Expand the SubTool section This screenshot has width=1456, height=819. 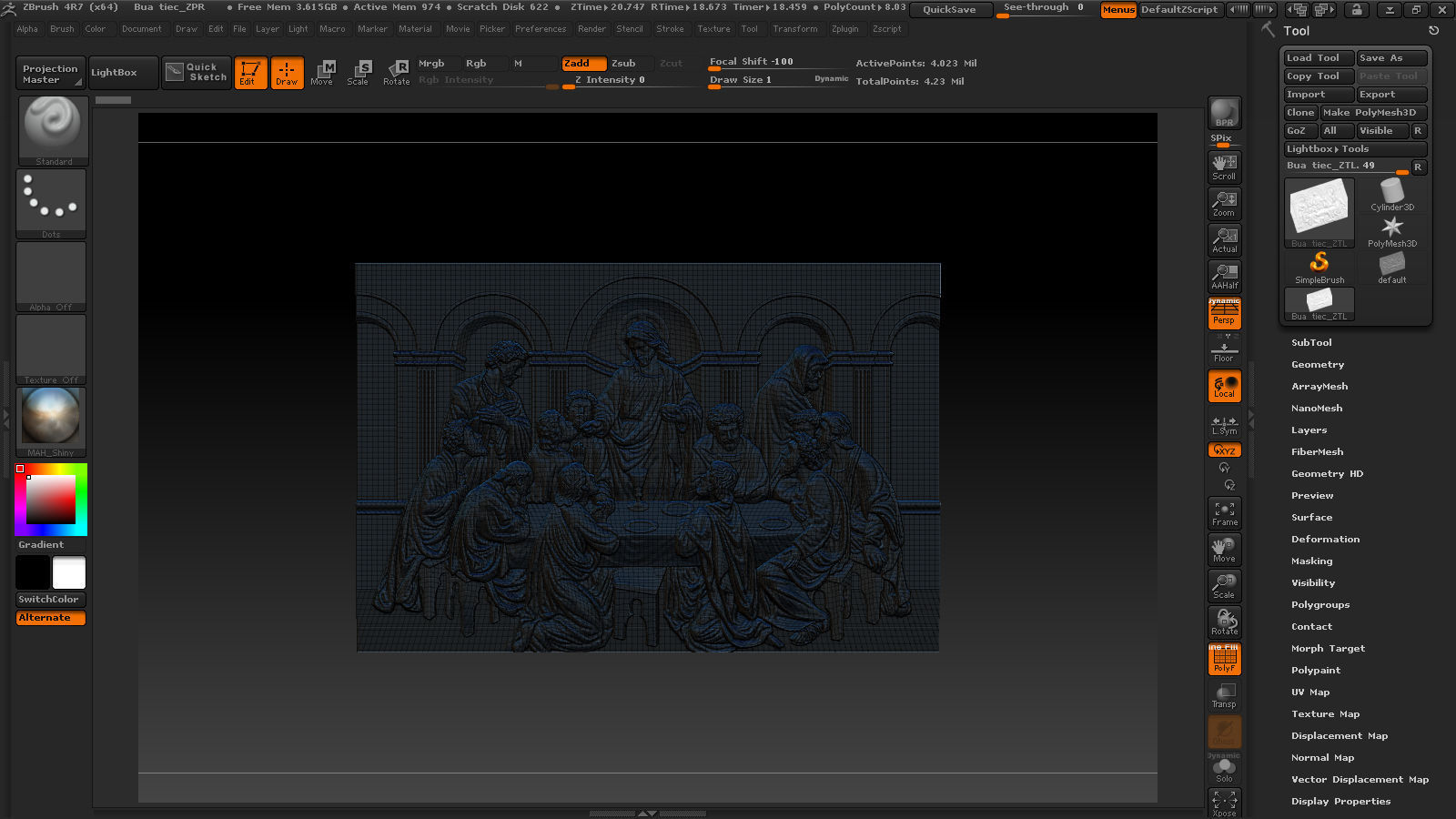coord(1310,342)
